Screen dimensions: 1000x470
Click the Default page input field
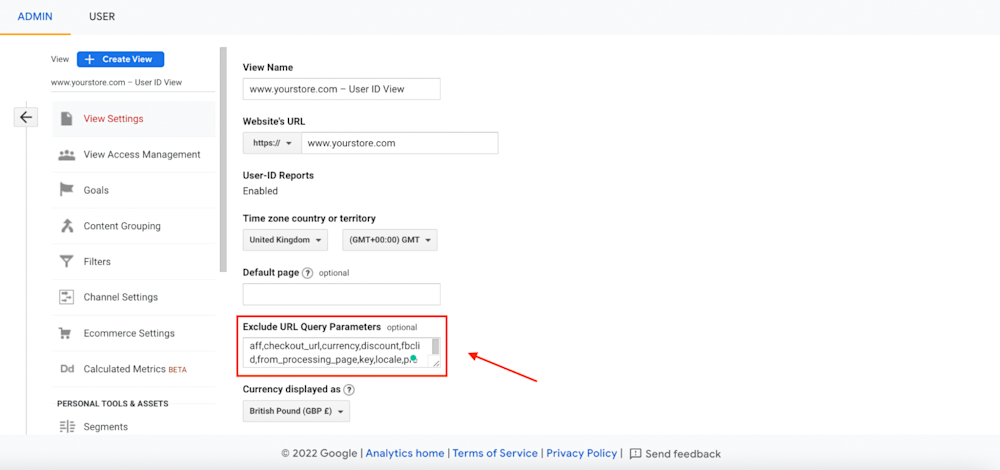click(x=342, y=294)
